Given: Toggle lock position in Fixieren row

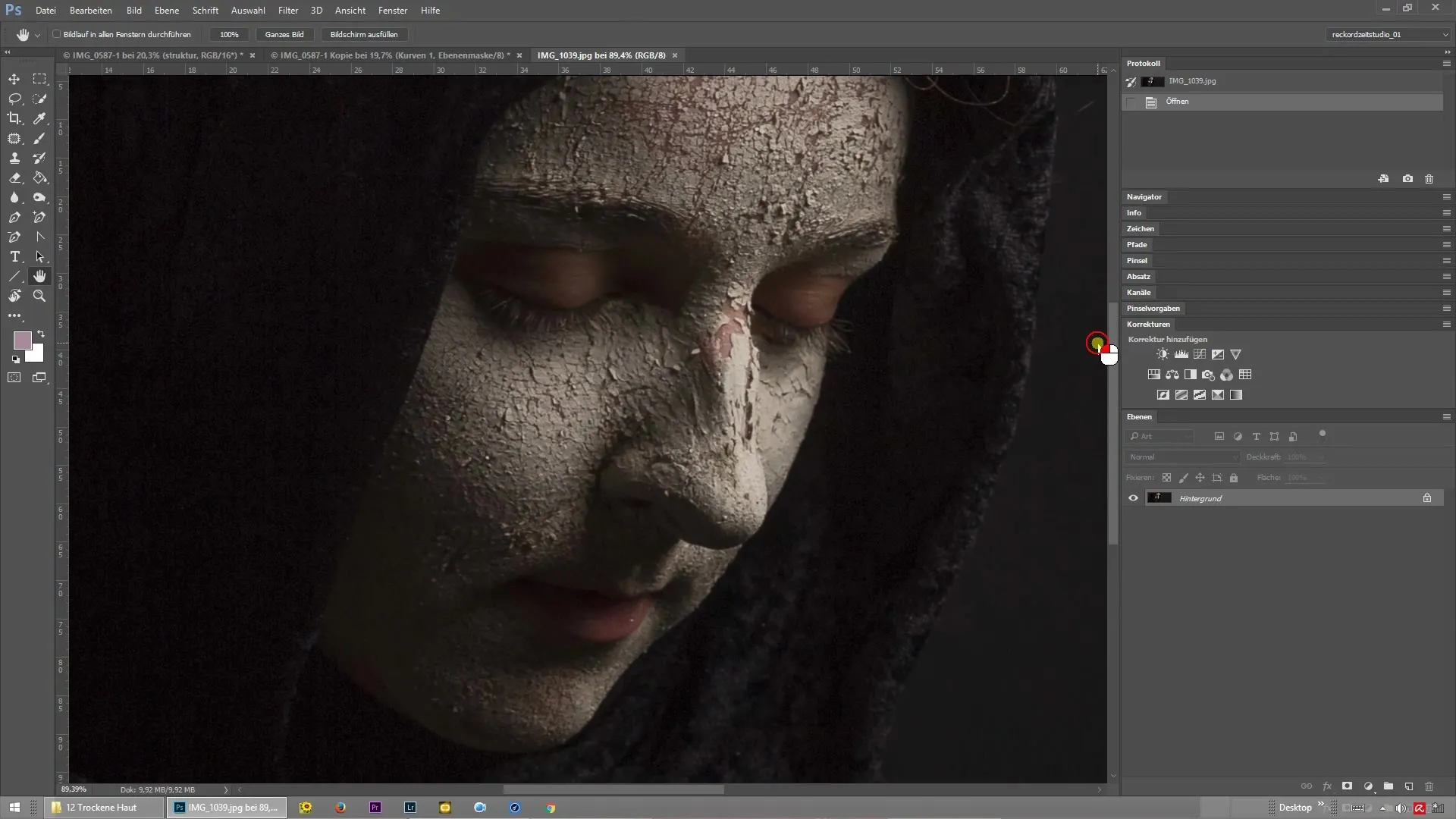Looking at the screenshot, I should (1200, 478).
